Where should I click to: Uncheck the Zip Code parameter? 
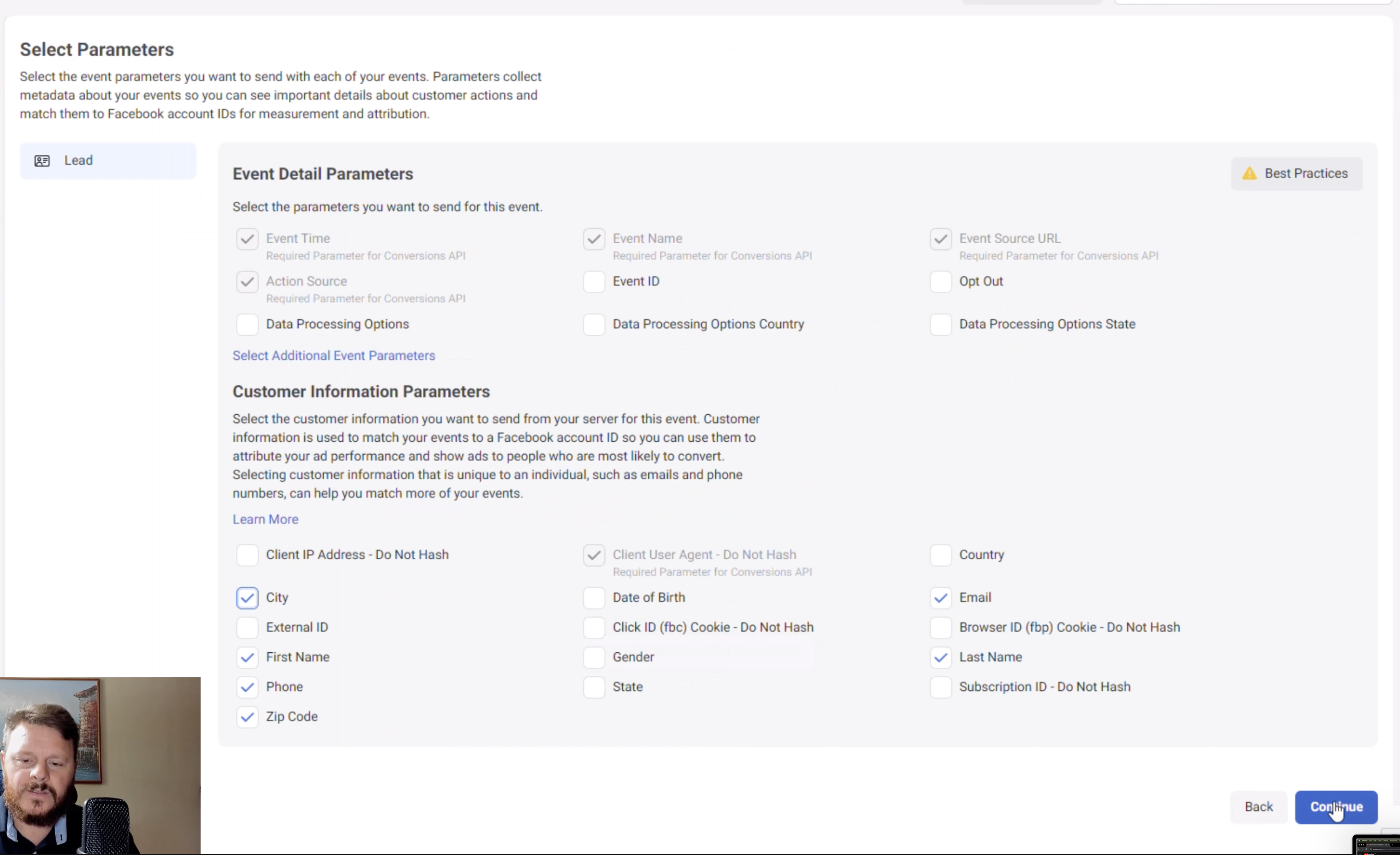pyautogui.click(x=247, y=717)
